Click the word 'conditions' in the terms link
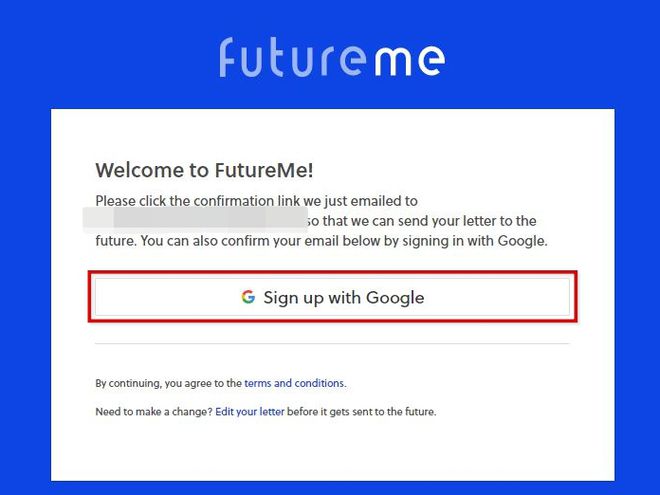Image resolution: width=660 pixels, height=495 pixels. 319,383
